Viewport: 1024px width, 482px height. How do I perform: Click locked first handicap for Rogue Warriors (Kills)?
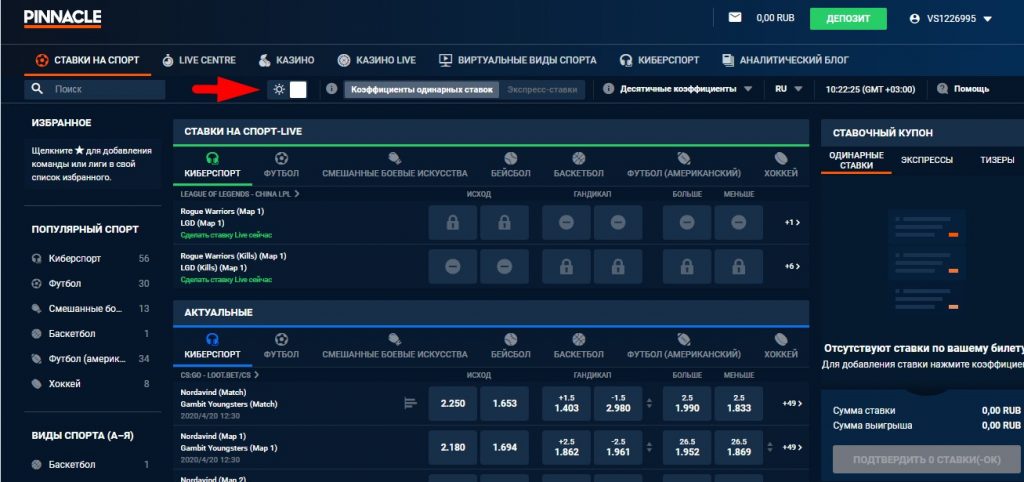click(566, 266)
